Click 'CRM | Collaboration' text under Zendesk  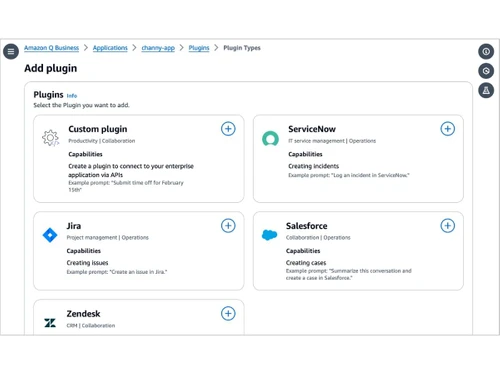point(91,325)
